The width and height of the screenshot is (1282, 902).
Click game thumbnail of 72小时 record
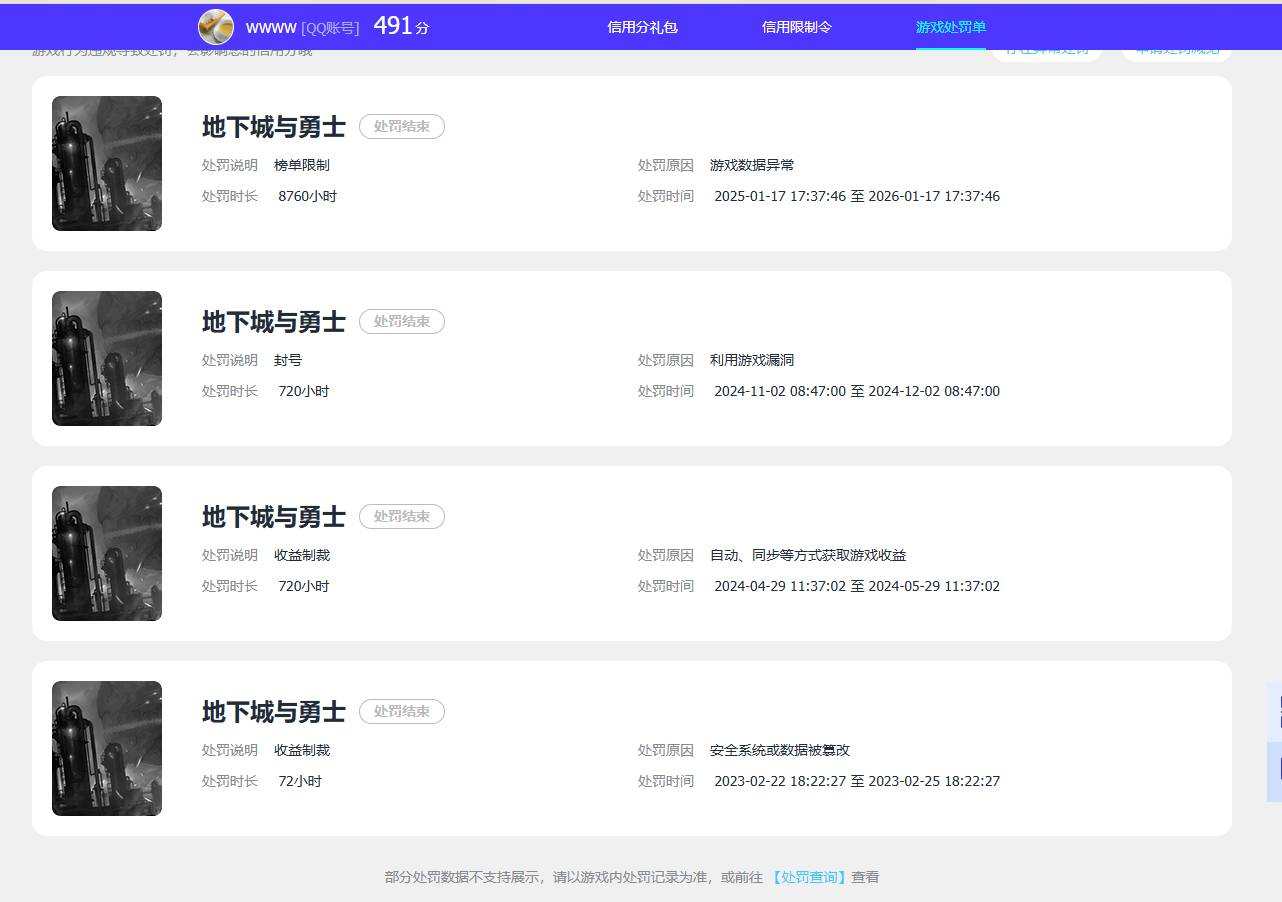(107, 748)
